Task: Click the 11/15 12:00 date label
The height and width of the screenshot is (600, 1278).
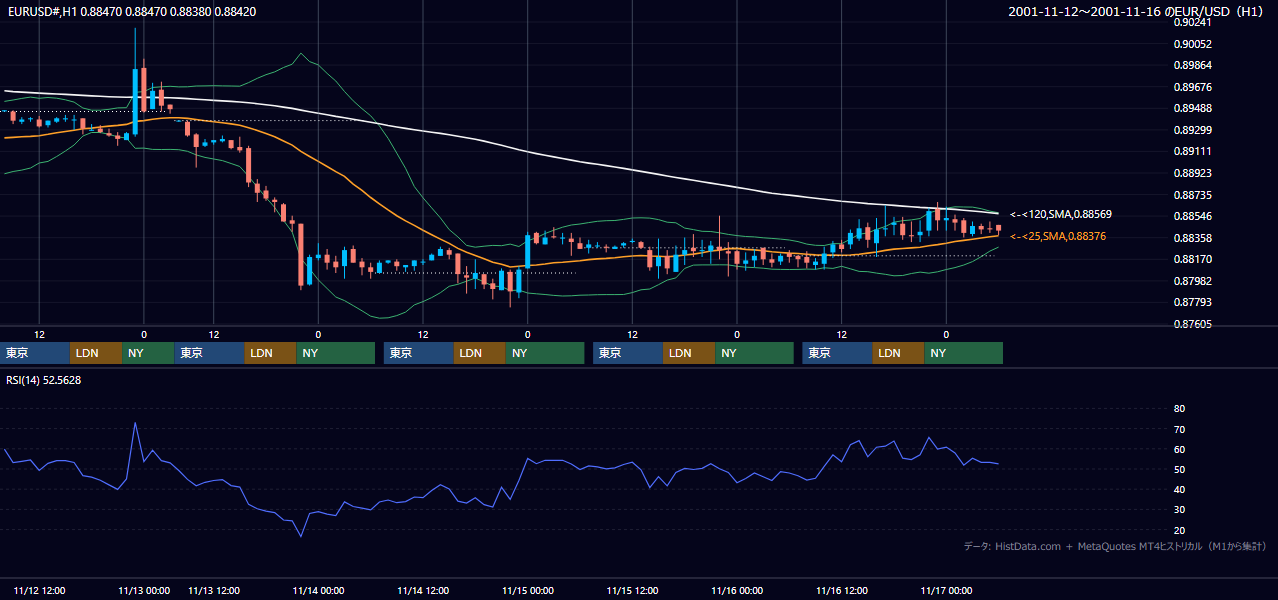Action: [x=633, y=590]
